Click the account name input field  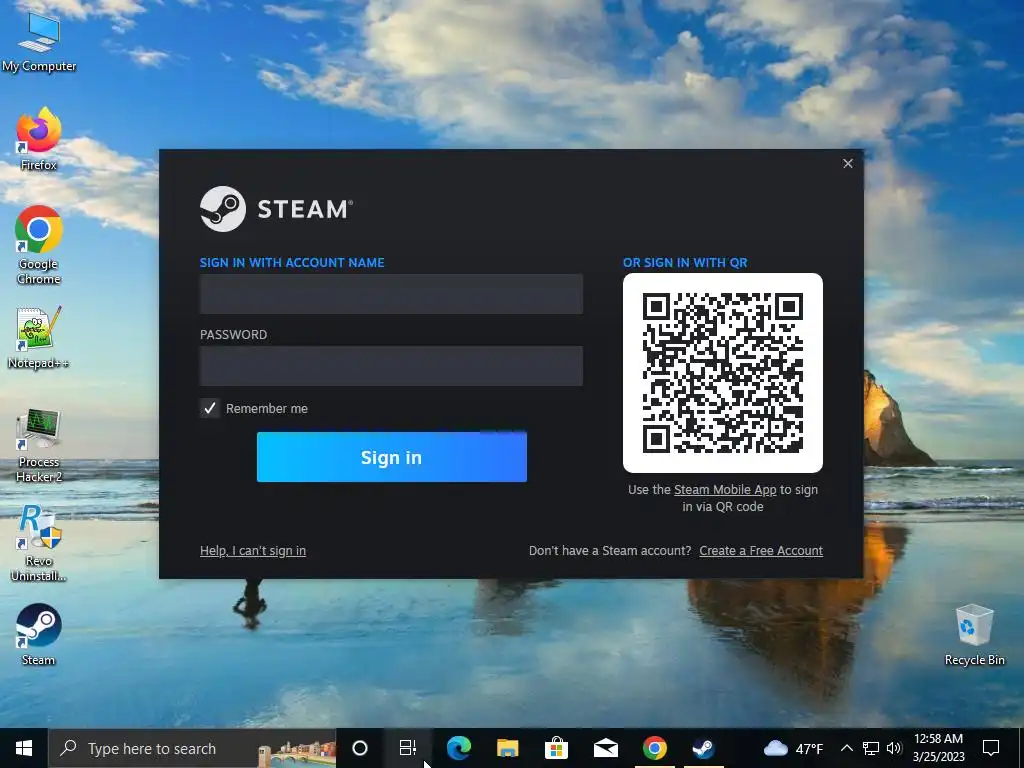click(391, 294)
